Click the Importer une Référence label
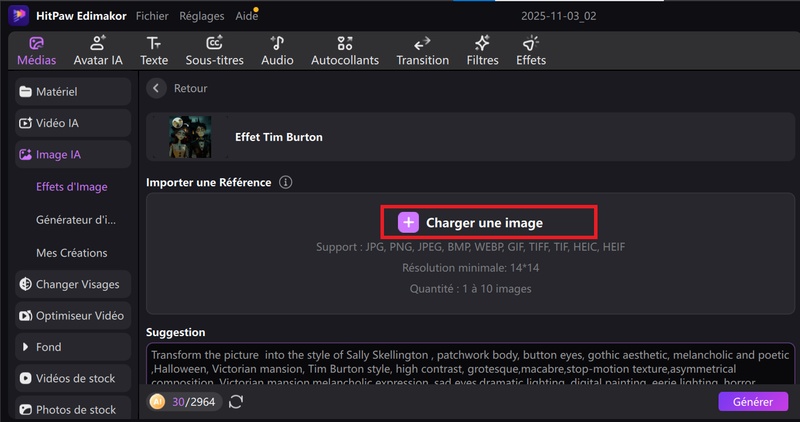This screenshot has height=422, width=800. coord(209,182)
